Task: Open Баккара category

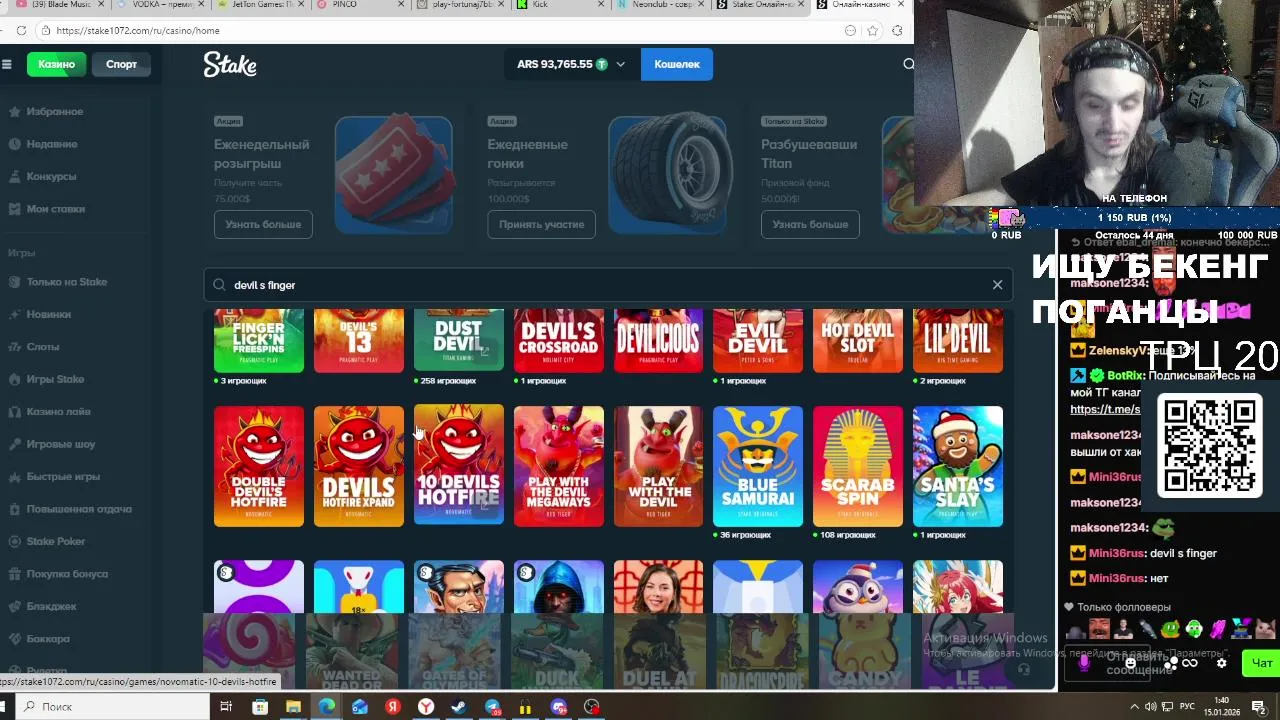Action: coord(40,639)
